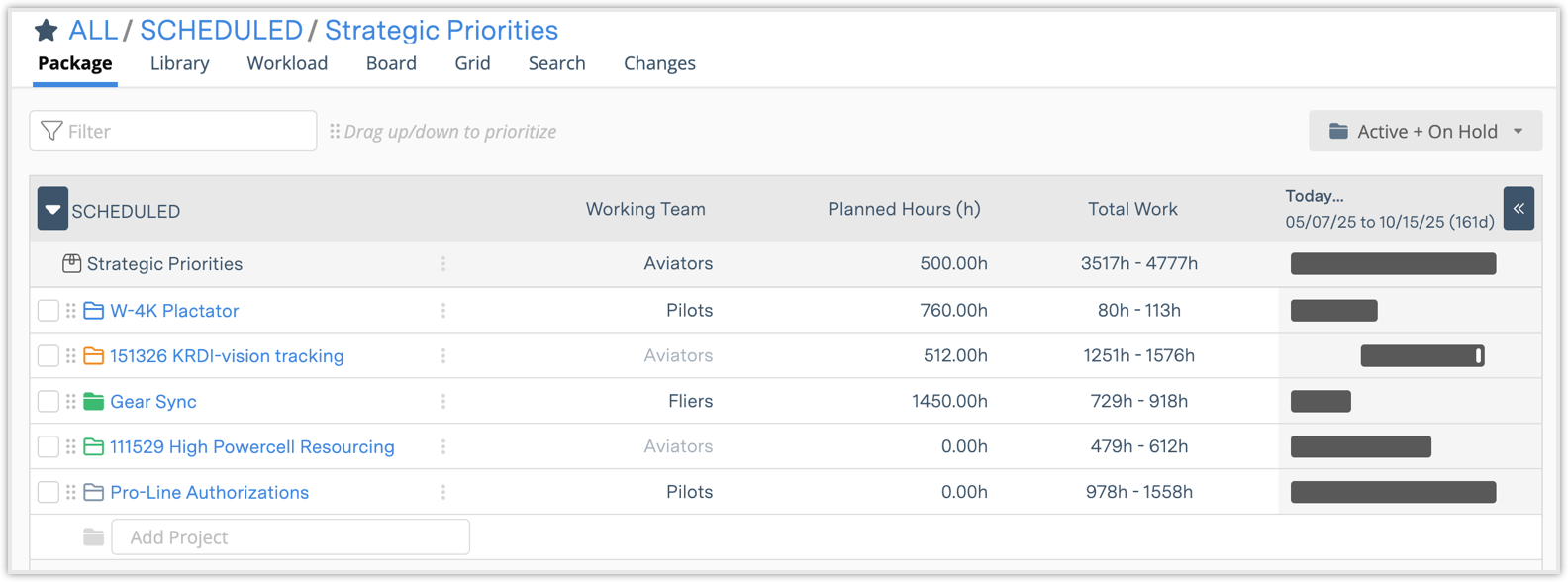Click the orange folder icon for KRDI-vision tracking

coord(94,356)
